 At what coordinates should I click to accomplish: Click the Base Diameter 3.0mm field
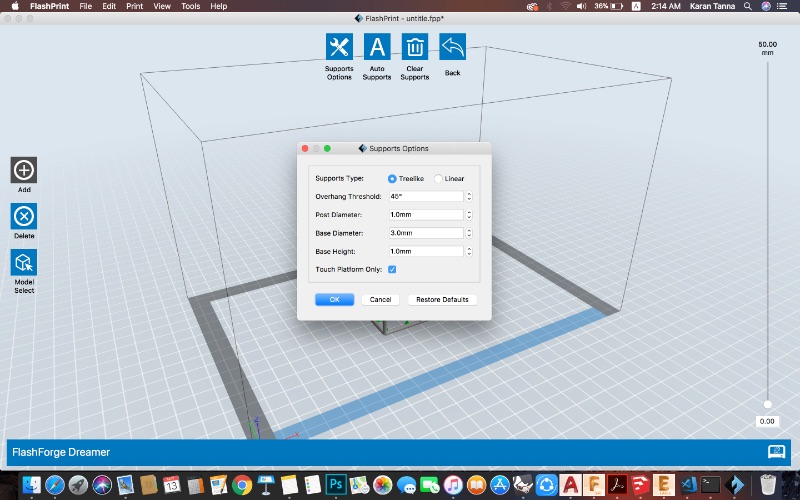(x=426, y=233)
